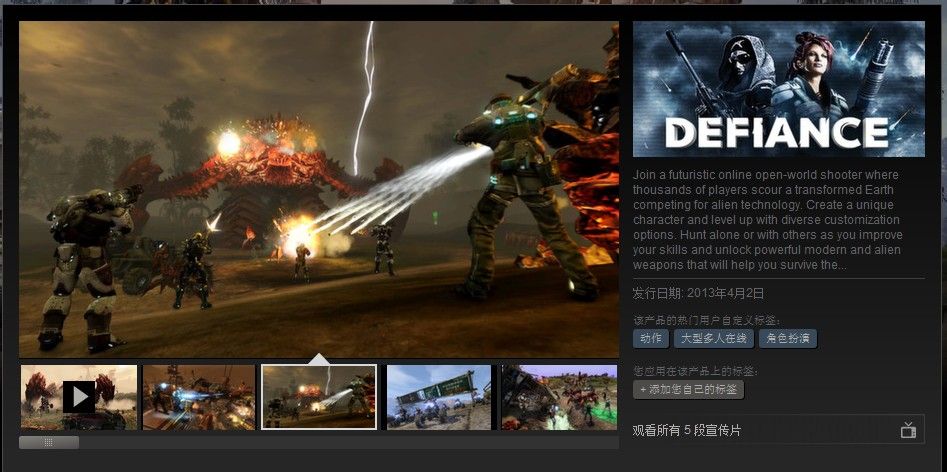Select the second thumbnail with the blue energy blast
Image resolution: width=947 pixels, height=472 pixels.
click(x=199, y=397)
